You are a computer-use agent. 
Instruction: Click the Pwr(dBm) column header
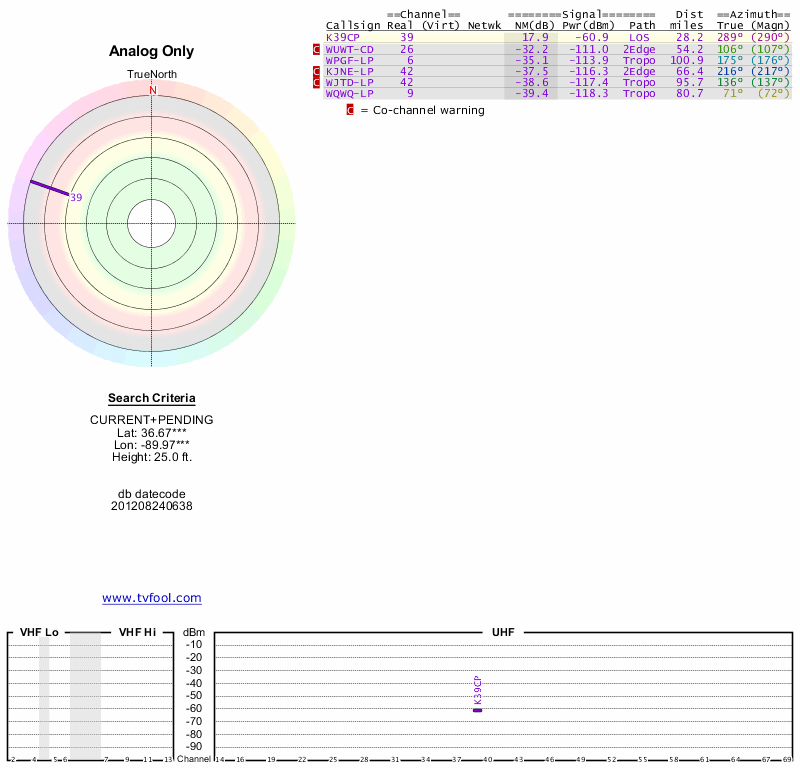pyautogui.click(x=588, y=26)
